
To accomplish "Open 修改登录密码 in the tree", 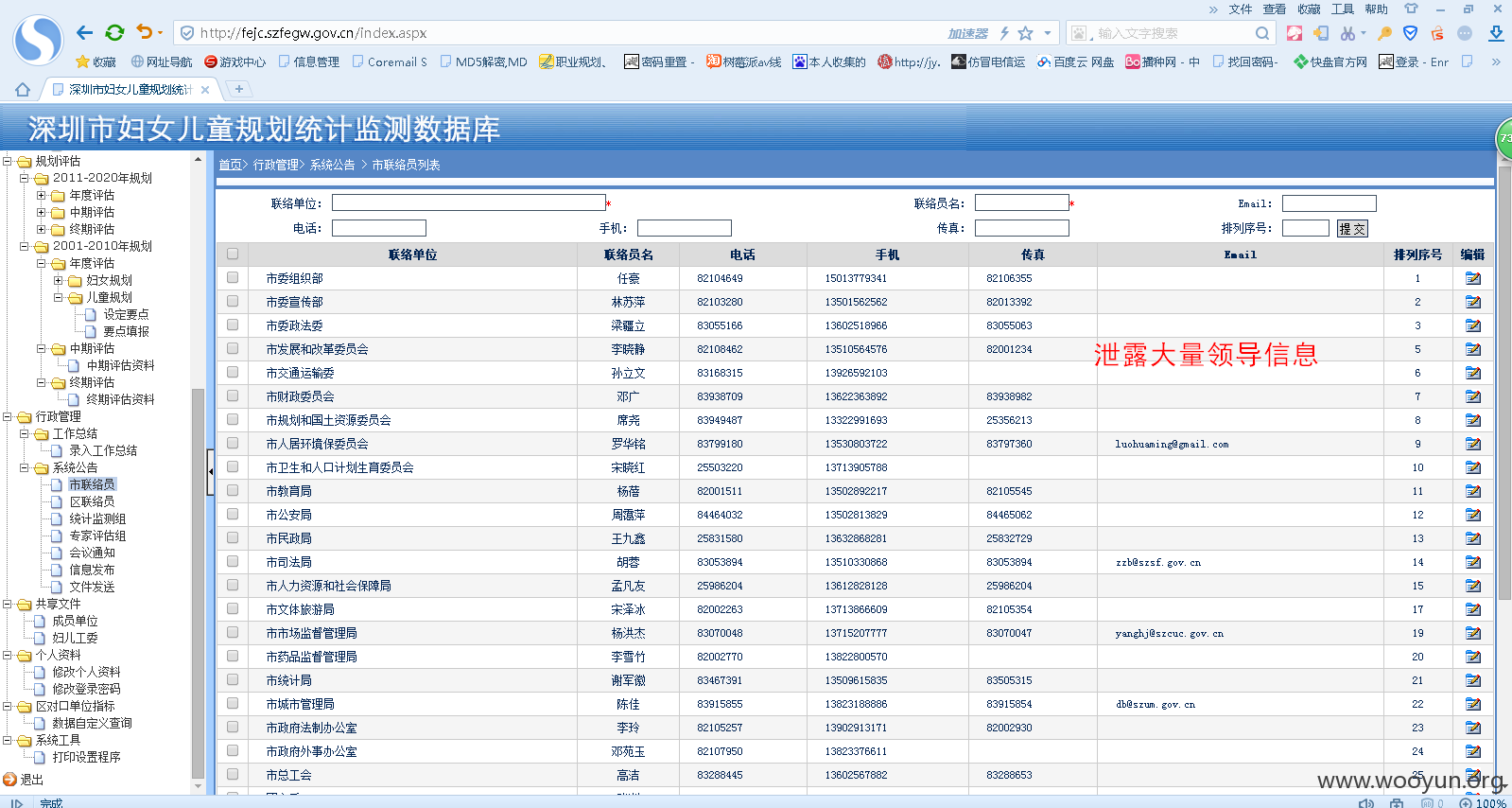I will pyautogui.click(x=86, y=689).
